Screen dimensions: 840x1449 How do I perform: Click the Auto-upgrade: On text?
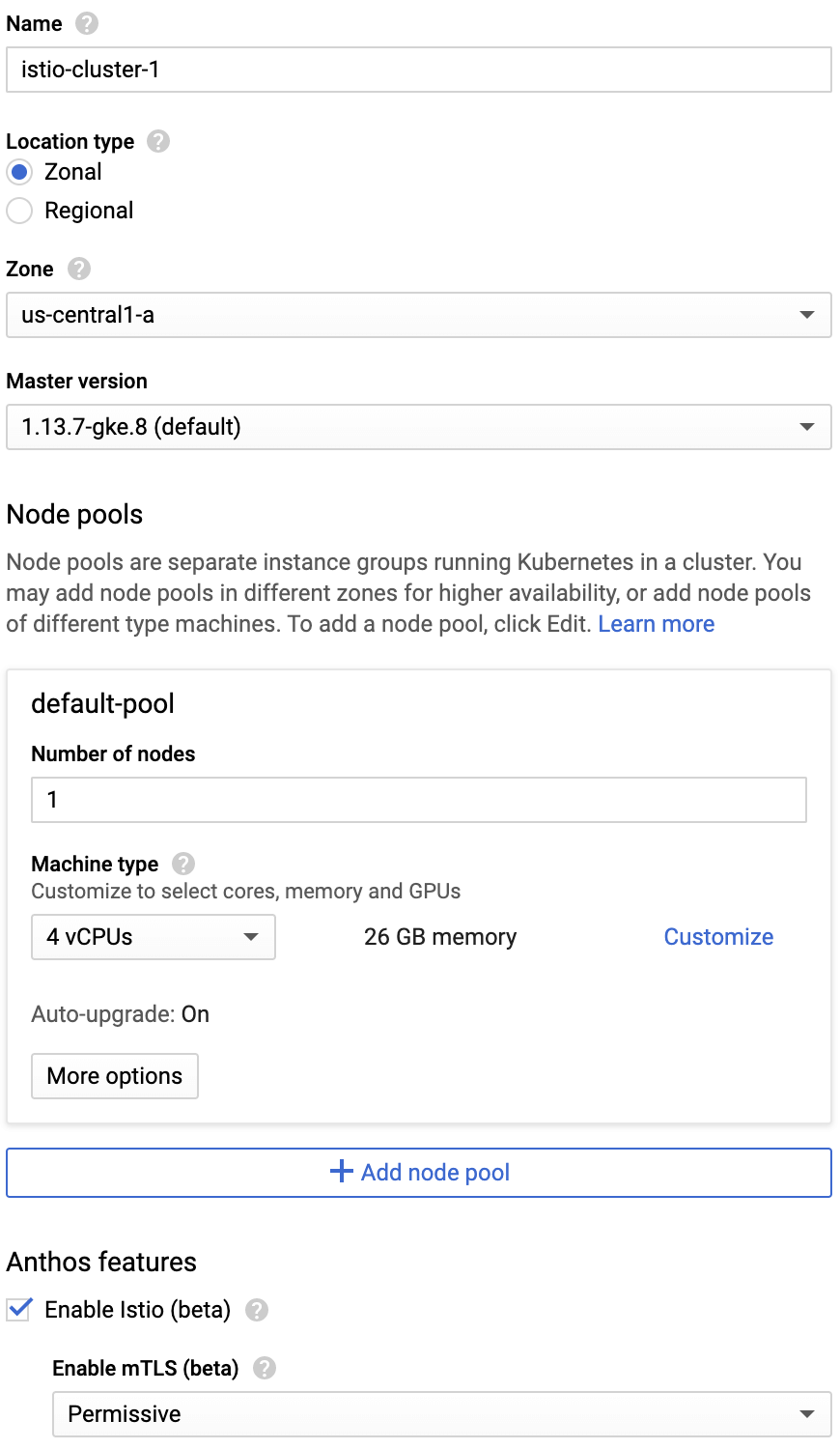[x=121, y=1014]
